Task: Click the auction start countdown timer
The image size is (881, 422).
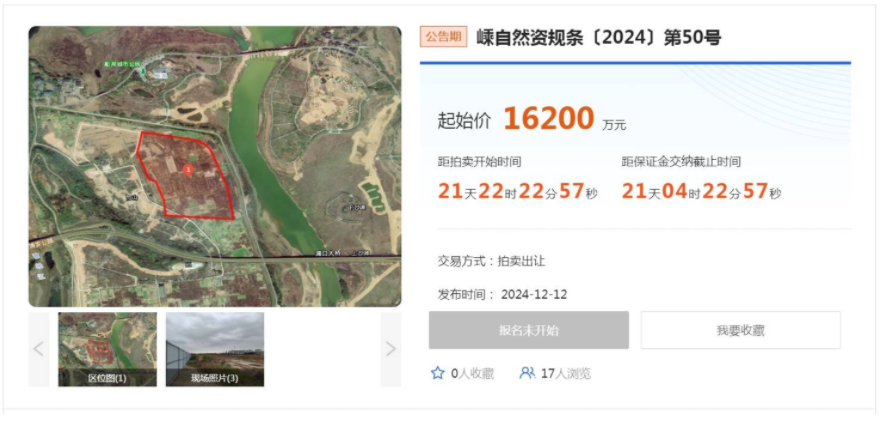Action: click(x=518, y=192)
